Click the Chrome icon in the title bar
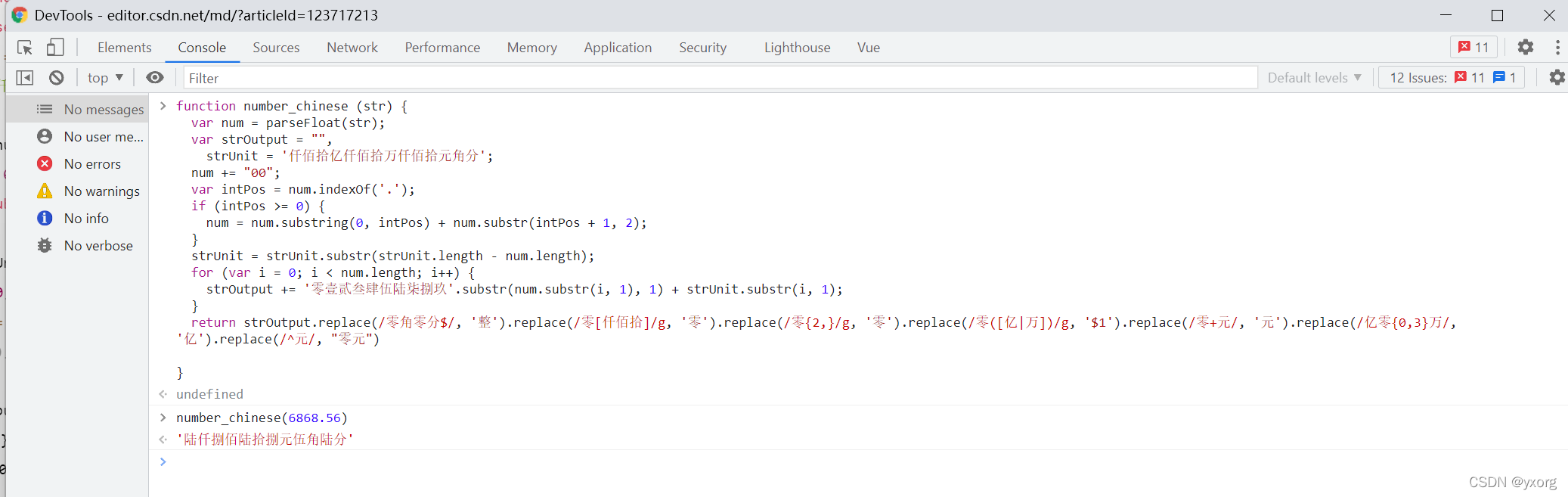Viewport: 1568px width, 497px height. (x=19, y=15)
